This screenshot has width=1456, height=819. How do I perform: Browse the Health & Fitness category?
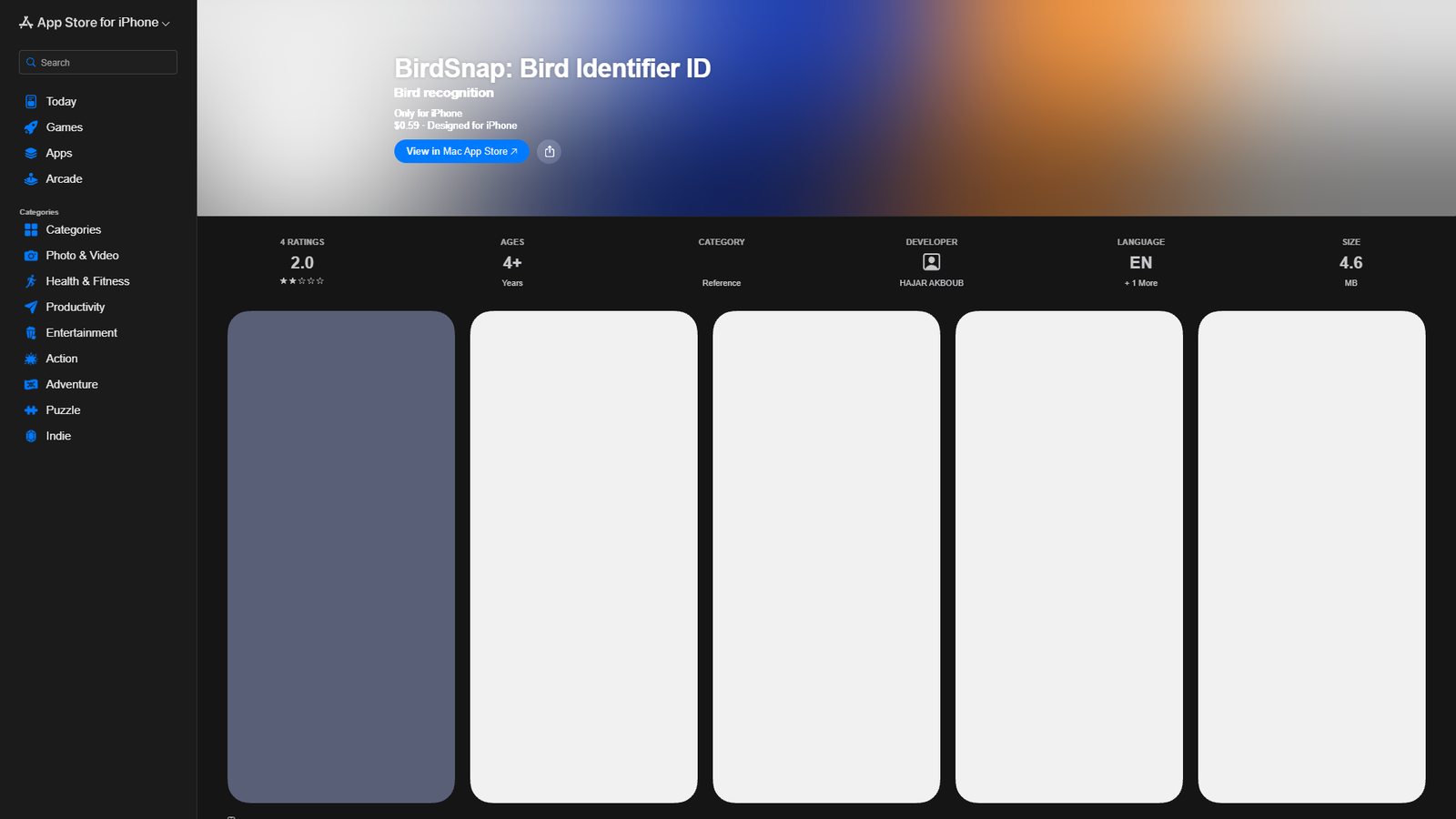(x=87, y=281)
